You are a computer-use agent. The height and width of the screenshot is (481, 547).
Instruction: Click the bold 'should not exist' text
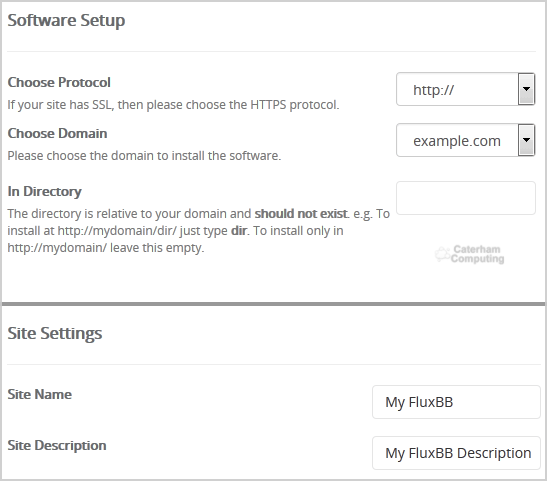(301, 213)
